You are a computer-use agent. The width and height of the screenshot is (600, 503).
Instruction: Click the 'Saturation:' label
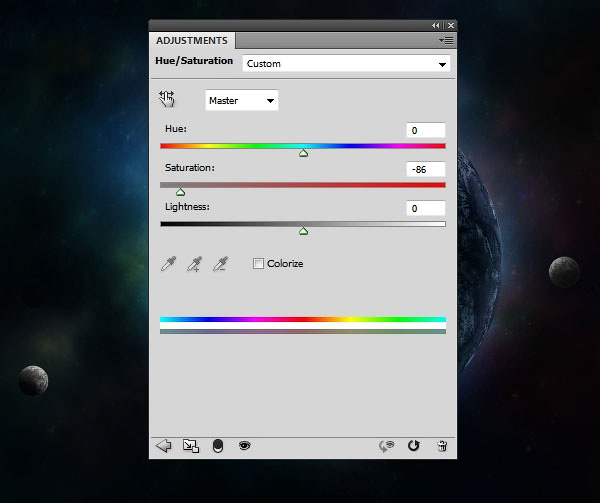click(x=190, y=168)
